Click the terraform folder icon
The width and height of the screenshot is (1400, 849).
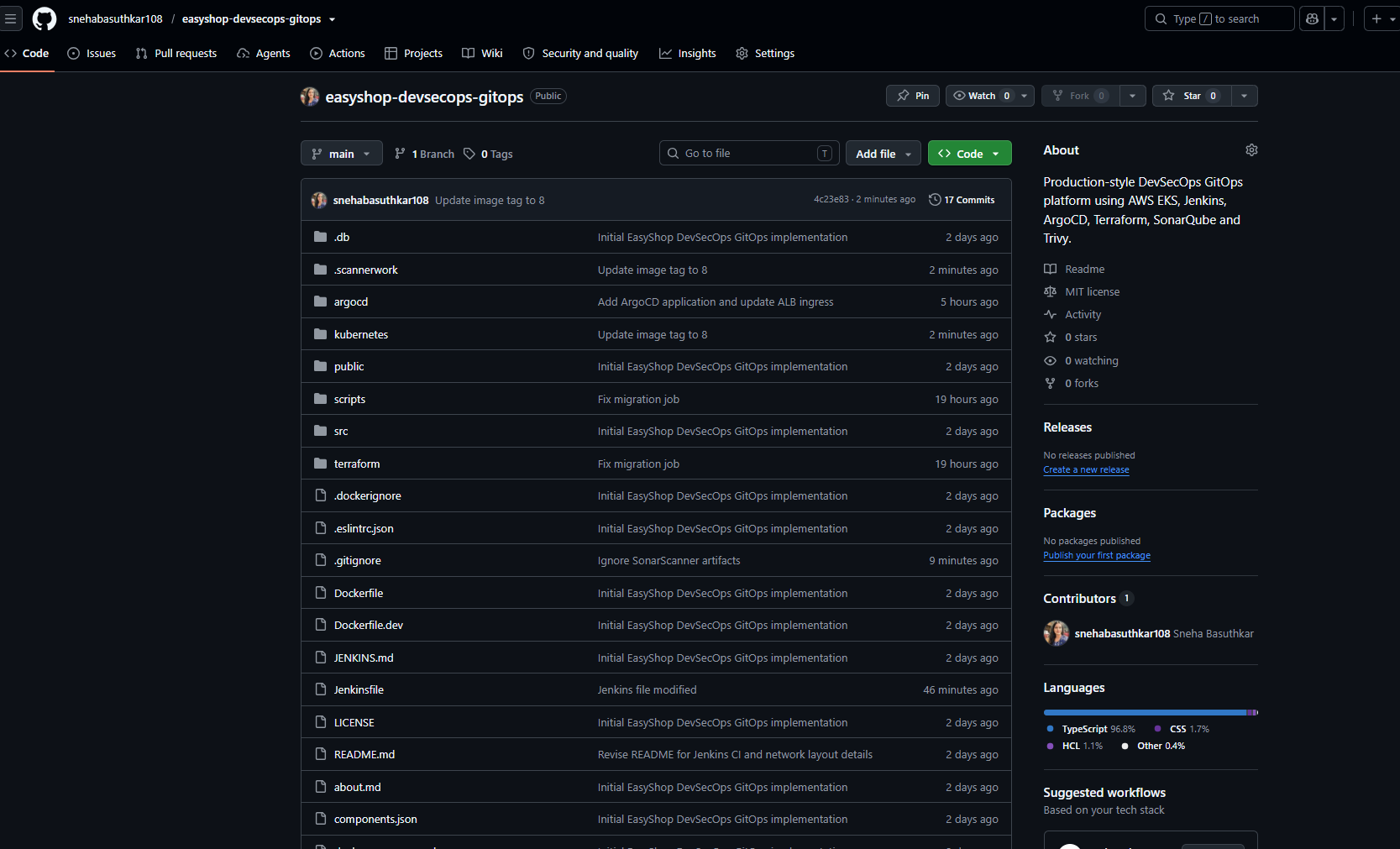tap(320, 464)
